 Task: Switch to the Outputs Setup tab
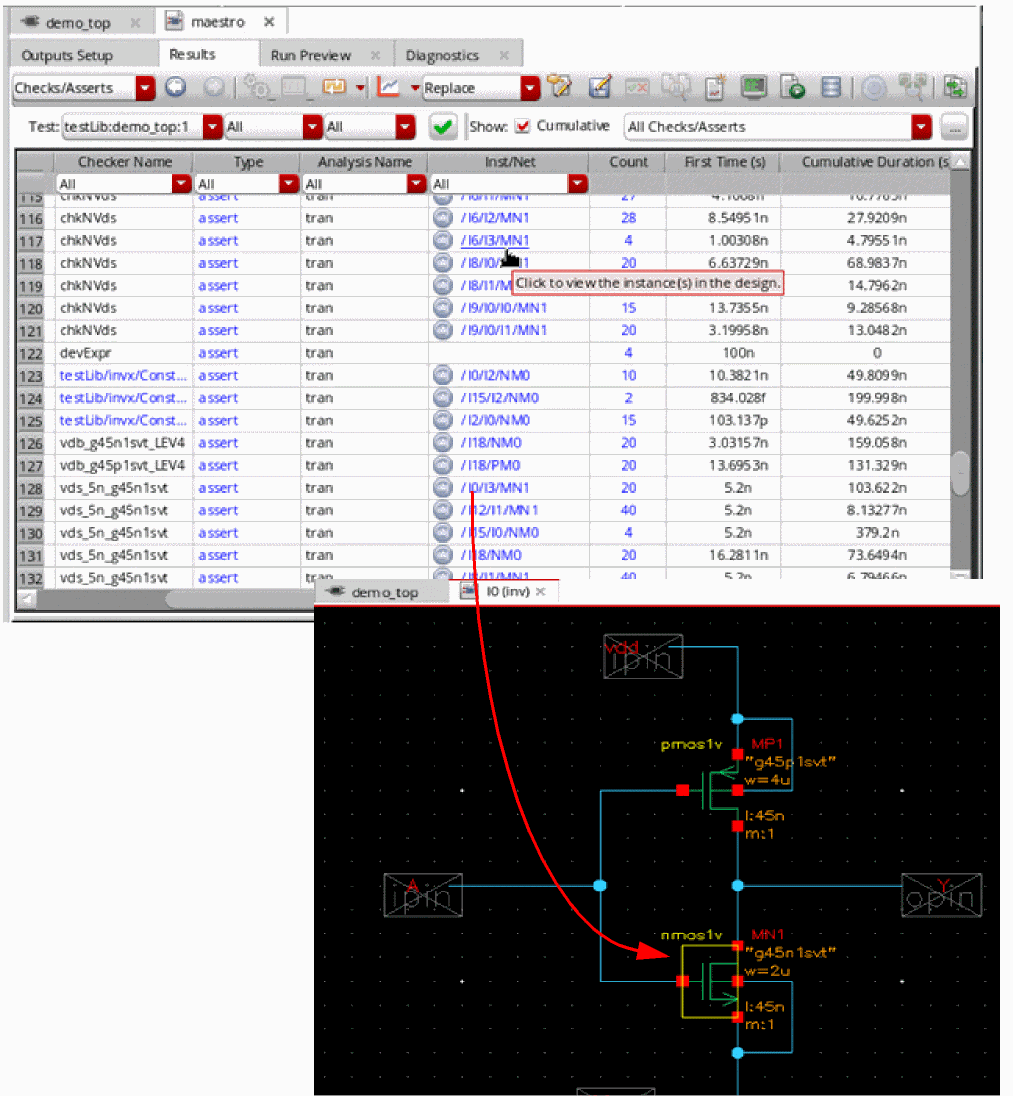[x=67, y=56]
